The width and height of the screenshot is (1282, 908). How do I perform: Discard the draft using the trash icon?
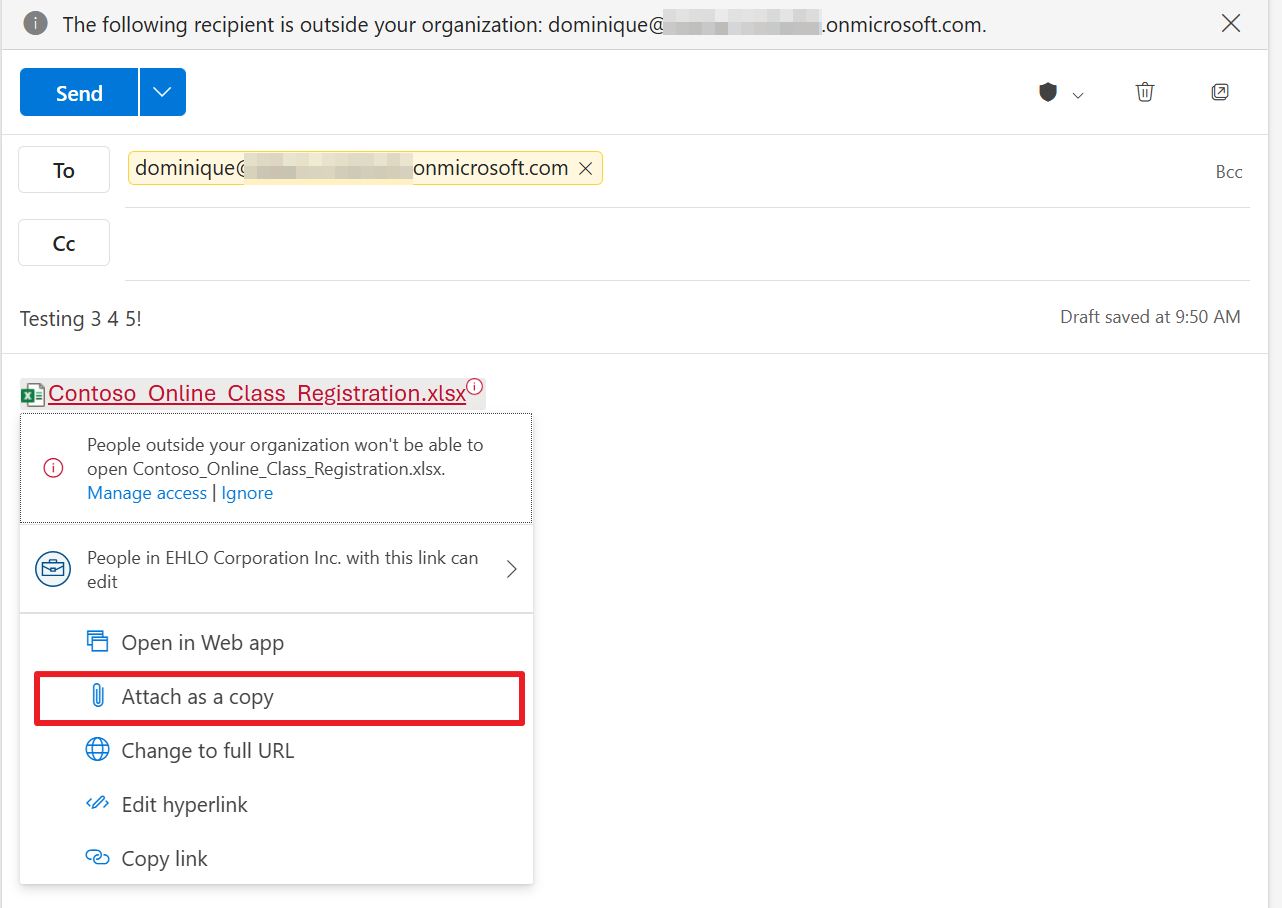point(1145,92)
